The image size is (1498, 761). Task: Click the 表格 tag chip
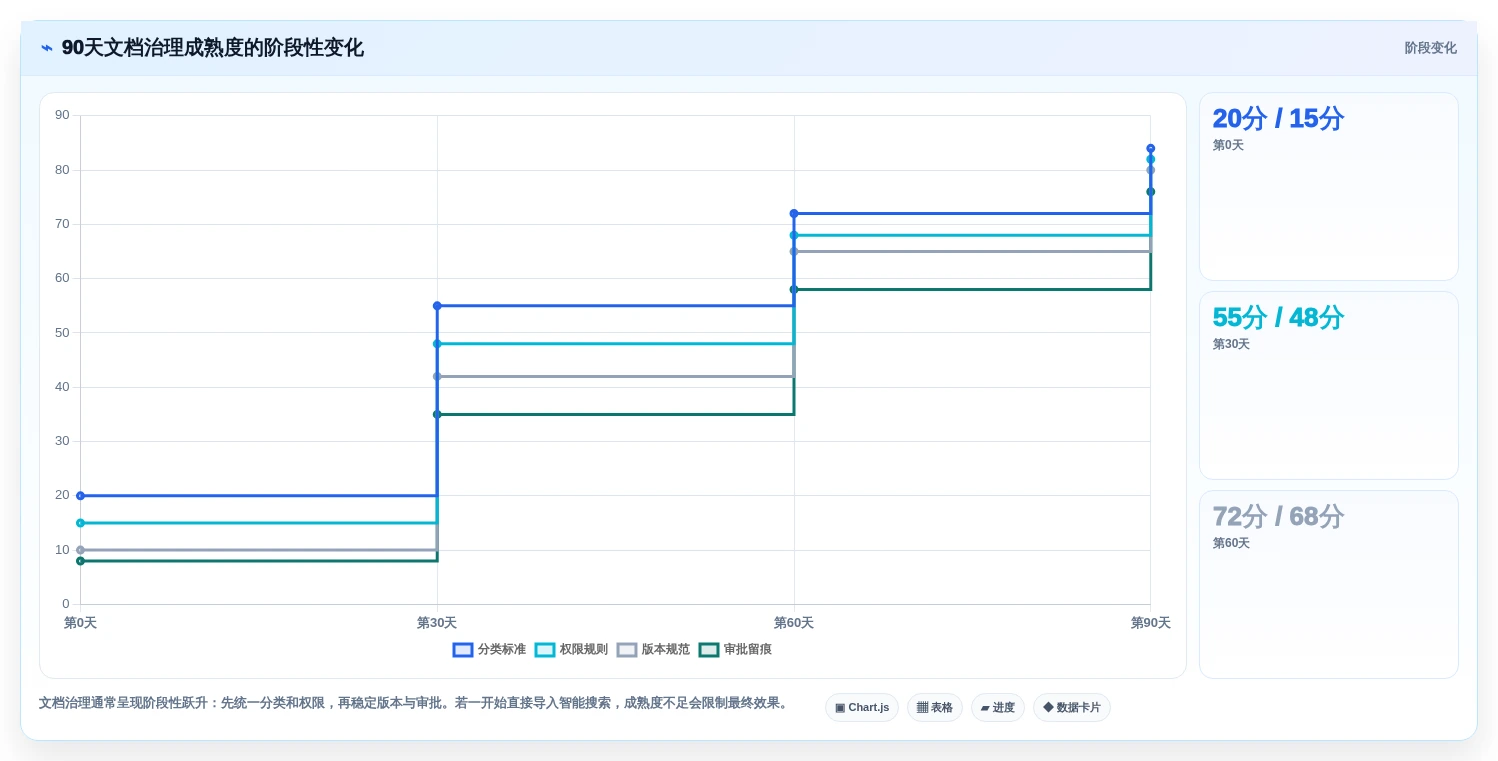[935, 708]
